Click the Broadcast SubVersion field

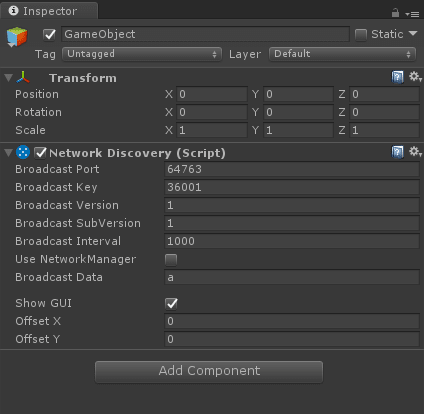tap(292, 223)
